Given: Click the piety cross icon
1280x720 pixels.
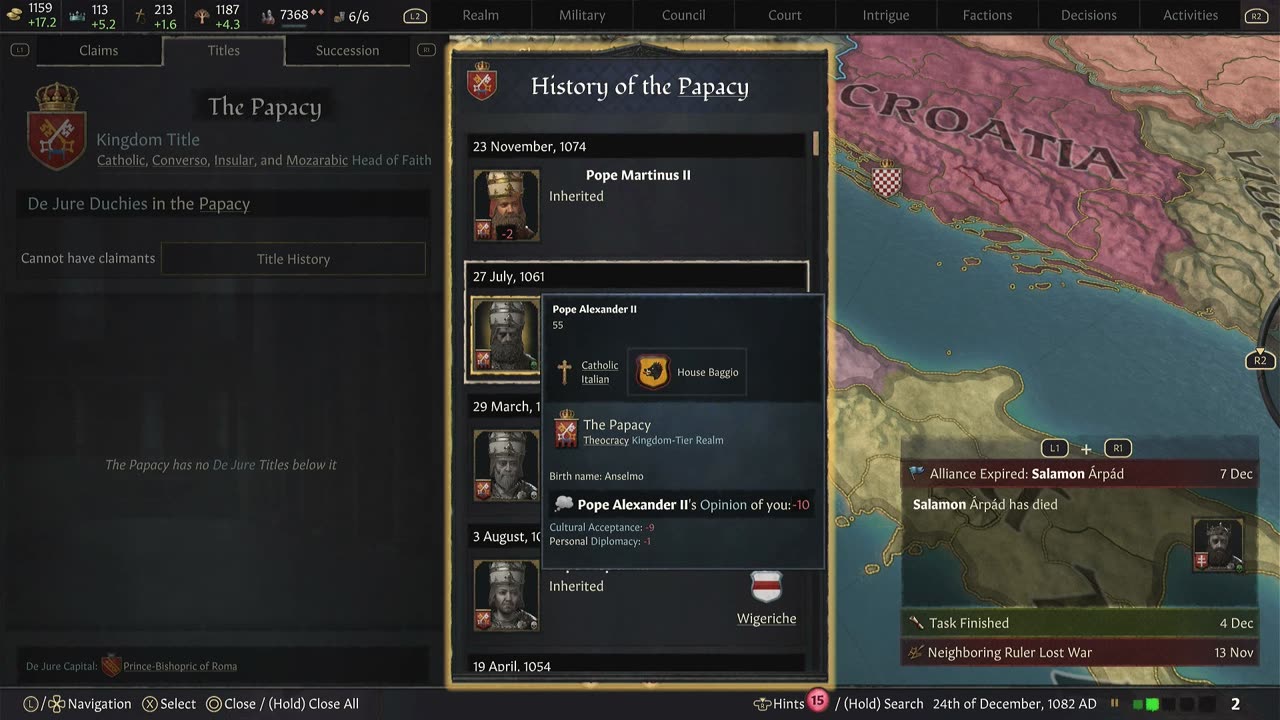Looking at the screenshot, I should (140, 15).
